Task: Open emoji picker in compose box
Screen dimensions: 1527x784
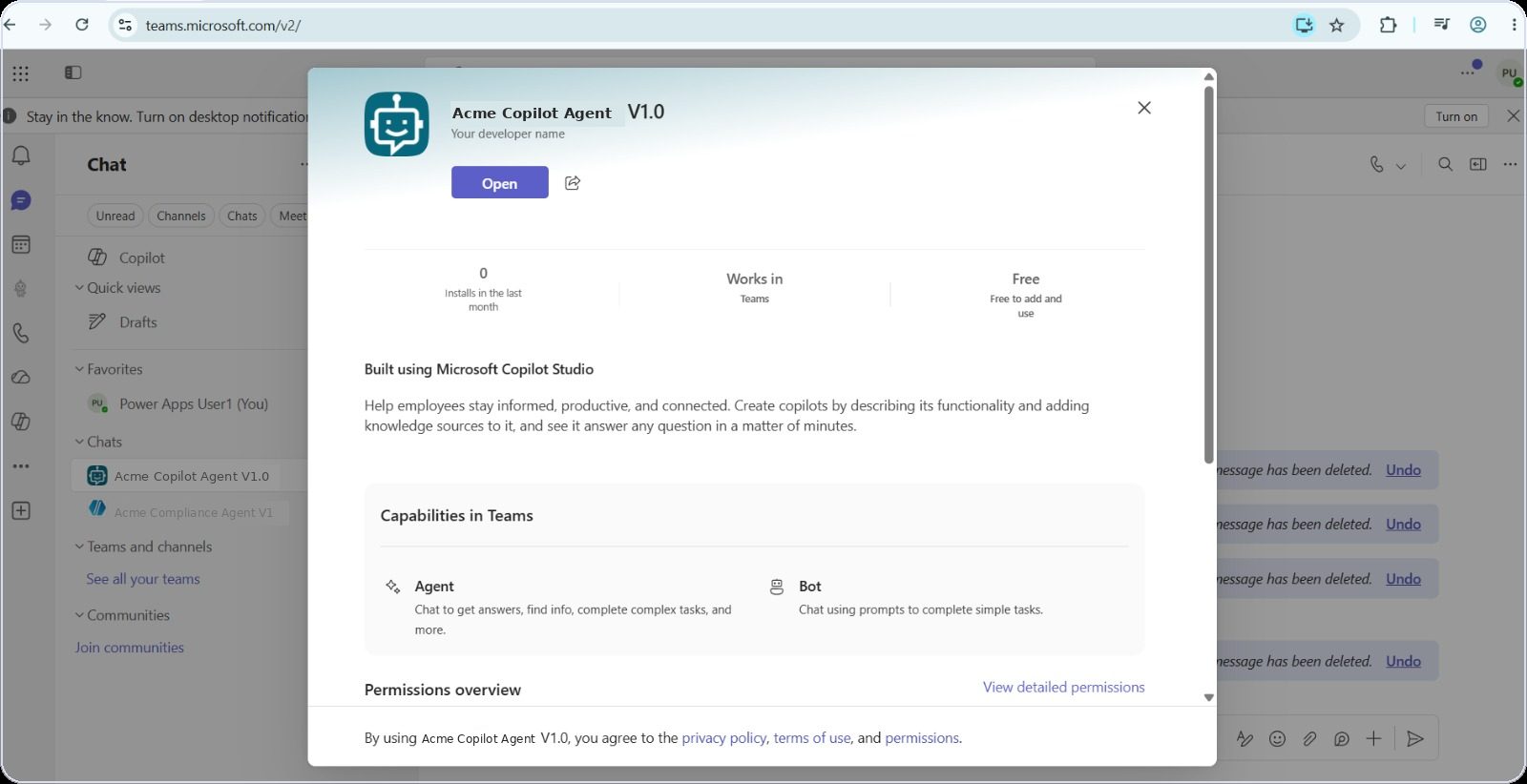Action: pyautogui.click(x=1277, y=738)
